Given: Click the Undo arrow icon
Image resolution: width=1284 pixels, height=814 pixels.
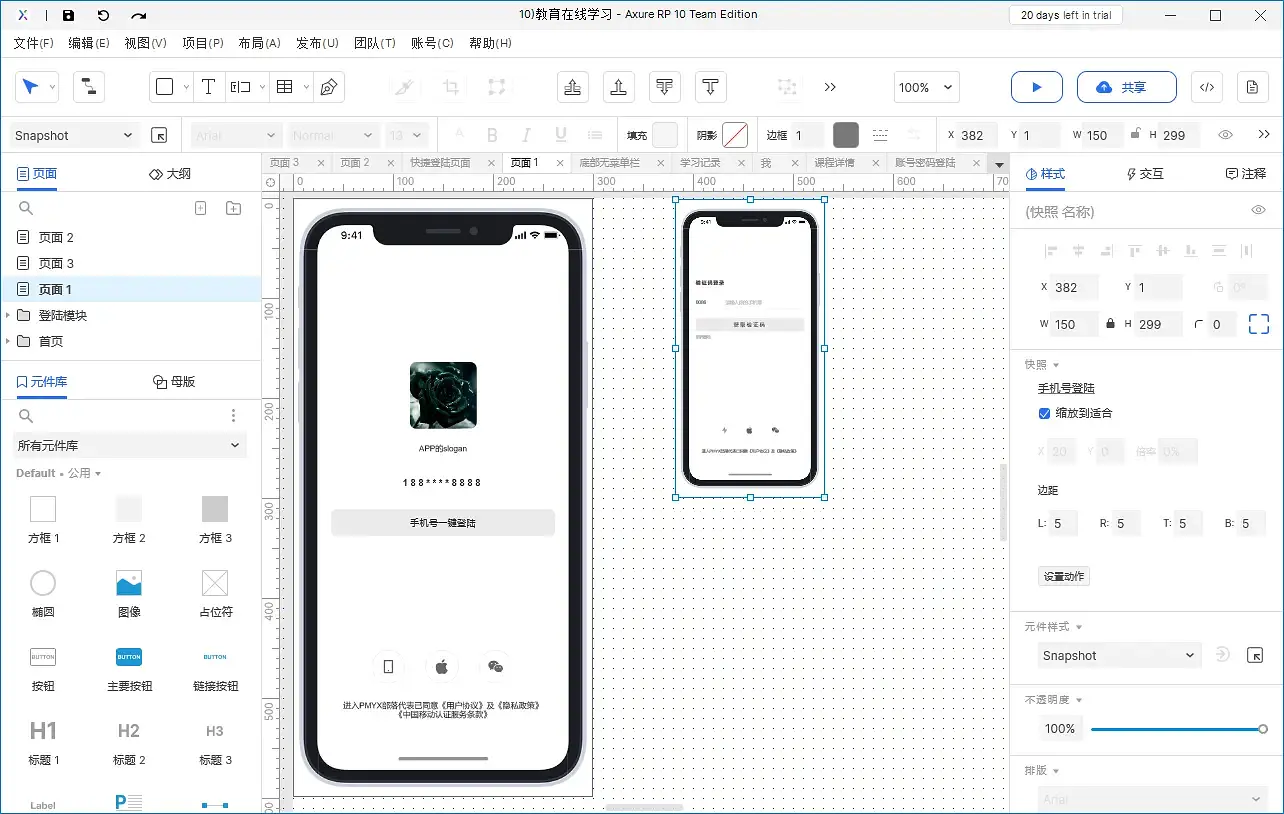Looking at the screenshot, I should pos(103,15).
